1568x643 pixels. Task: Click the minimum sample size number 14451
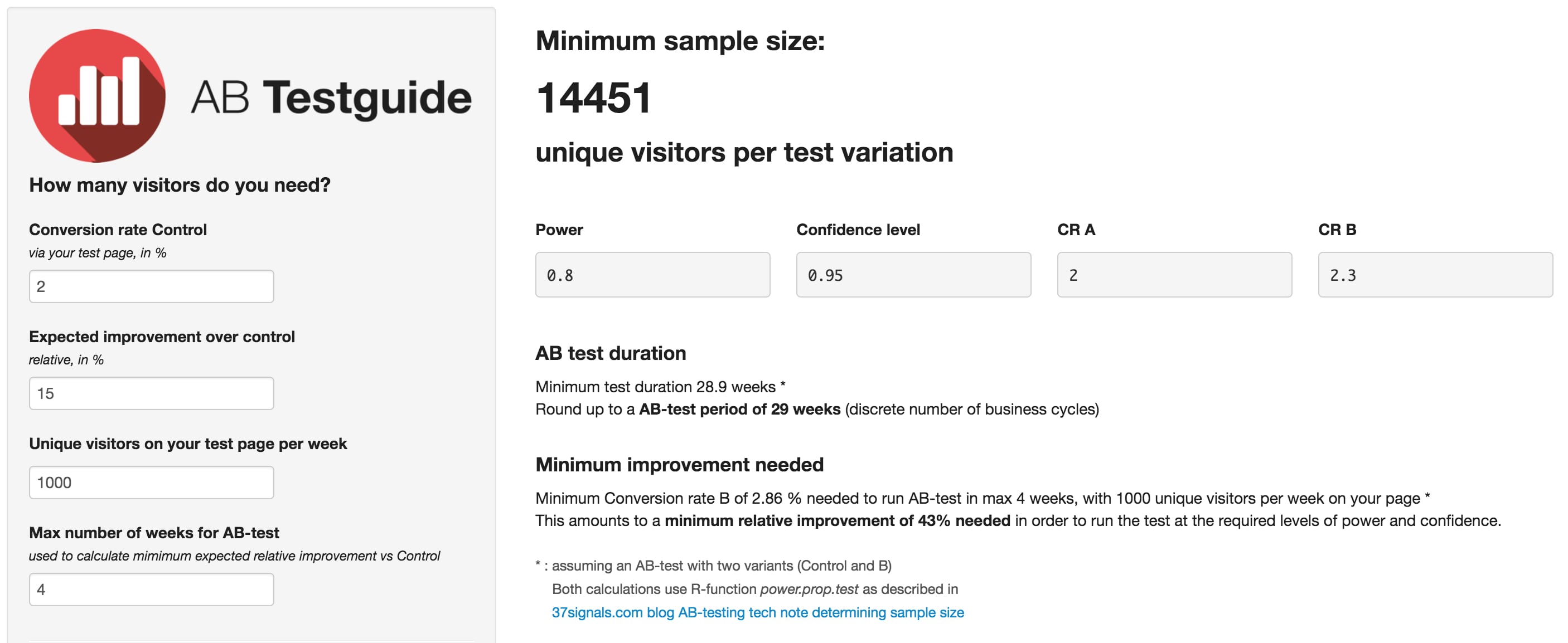click(x=593, y=98)
